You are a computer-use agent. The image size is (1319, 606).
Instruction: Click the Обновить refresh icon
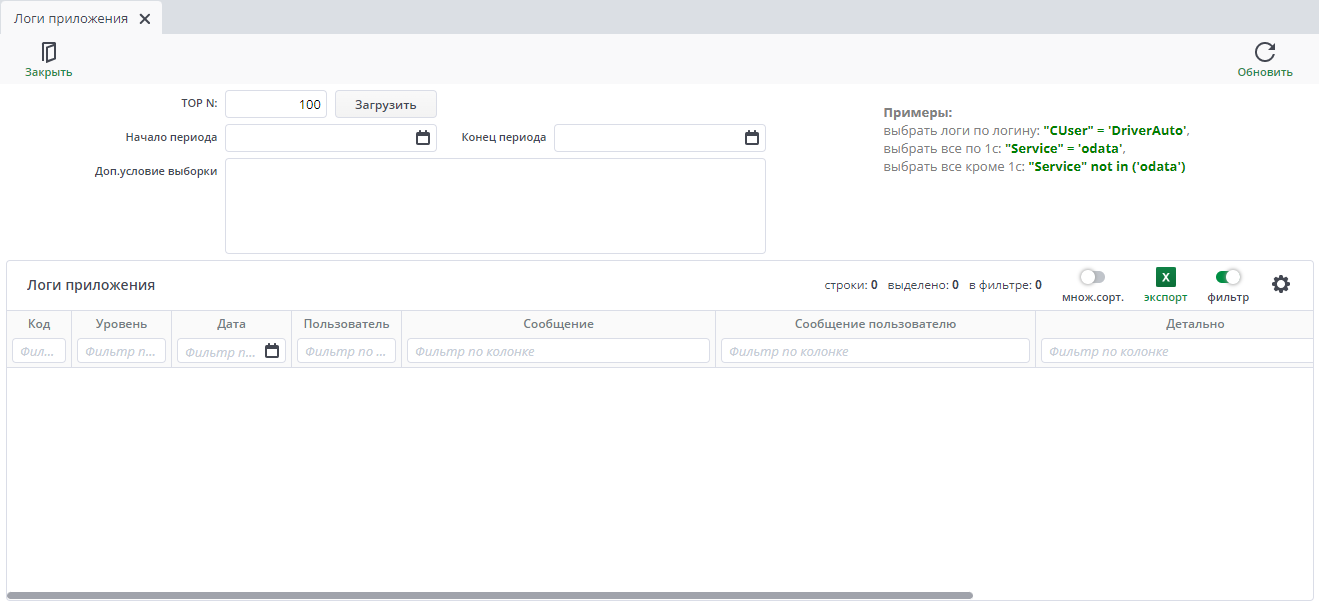[x=1265, y=52]
